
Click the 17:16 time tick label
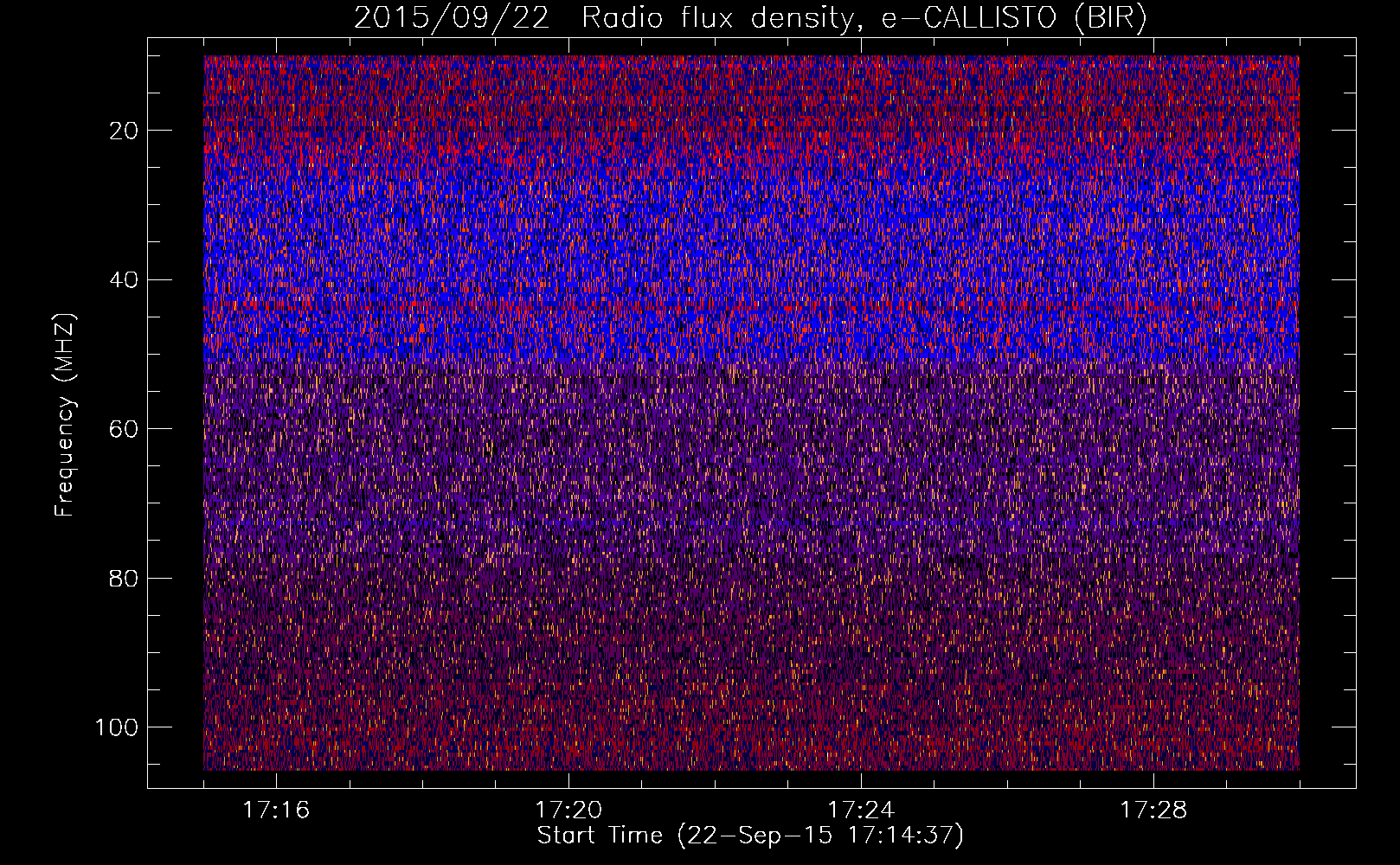[276, 810]
